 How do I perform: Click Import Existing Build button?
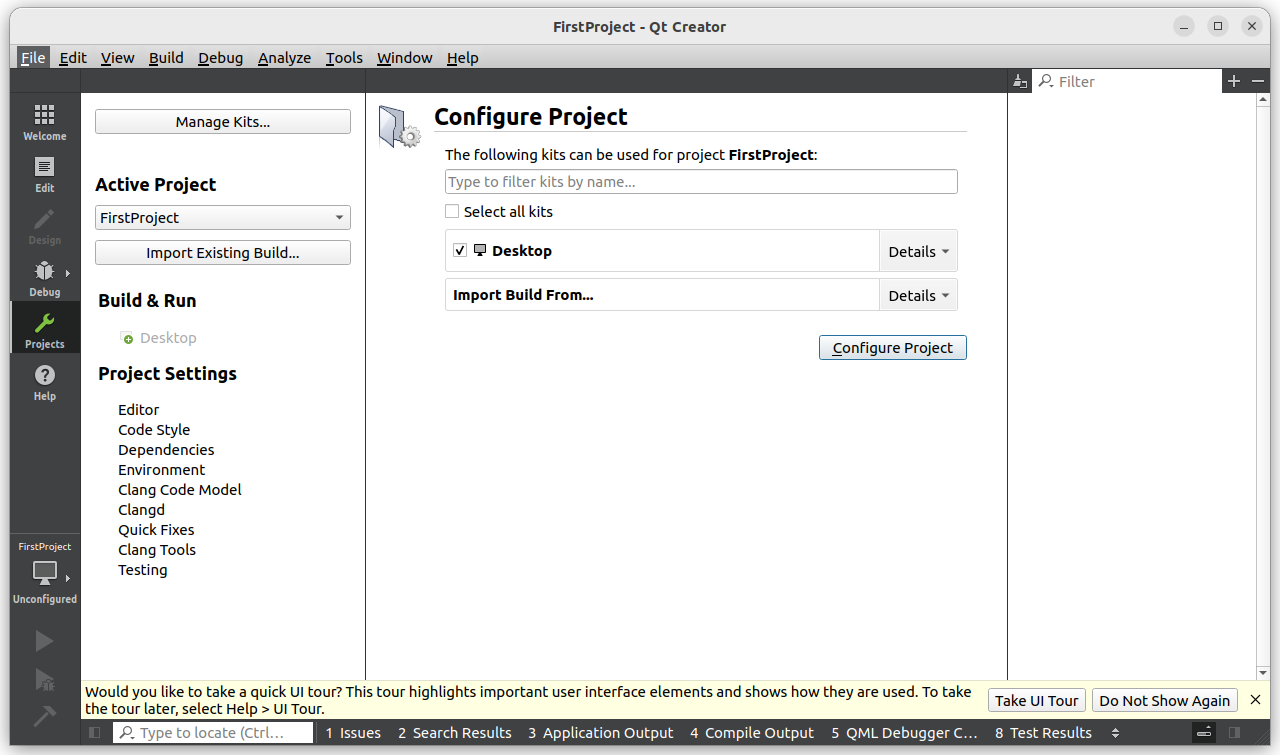click(223, 253)
